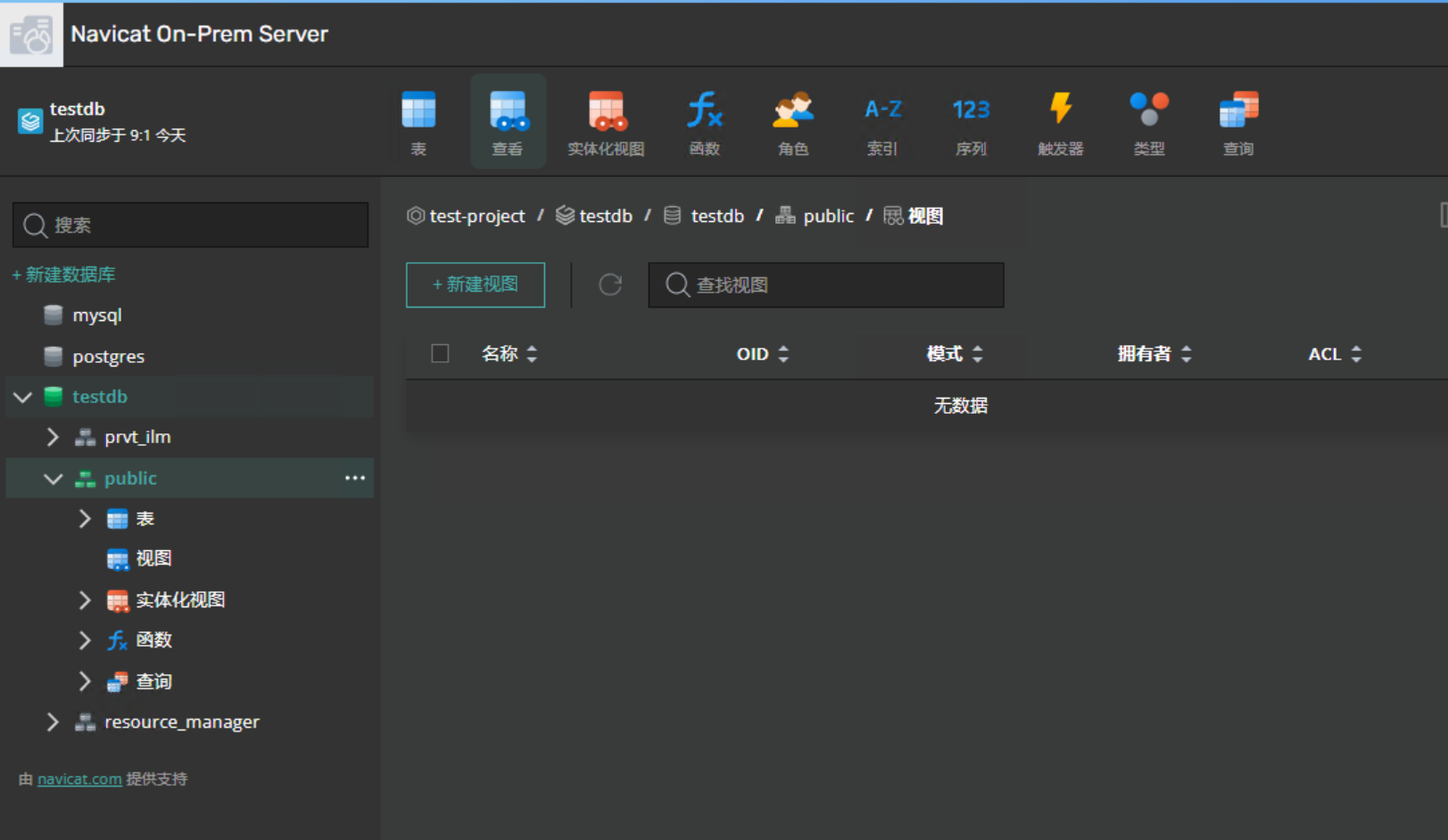
Task: Collapse the testdb database node
Action: click(x=23, y=397)
